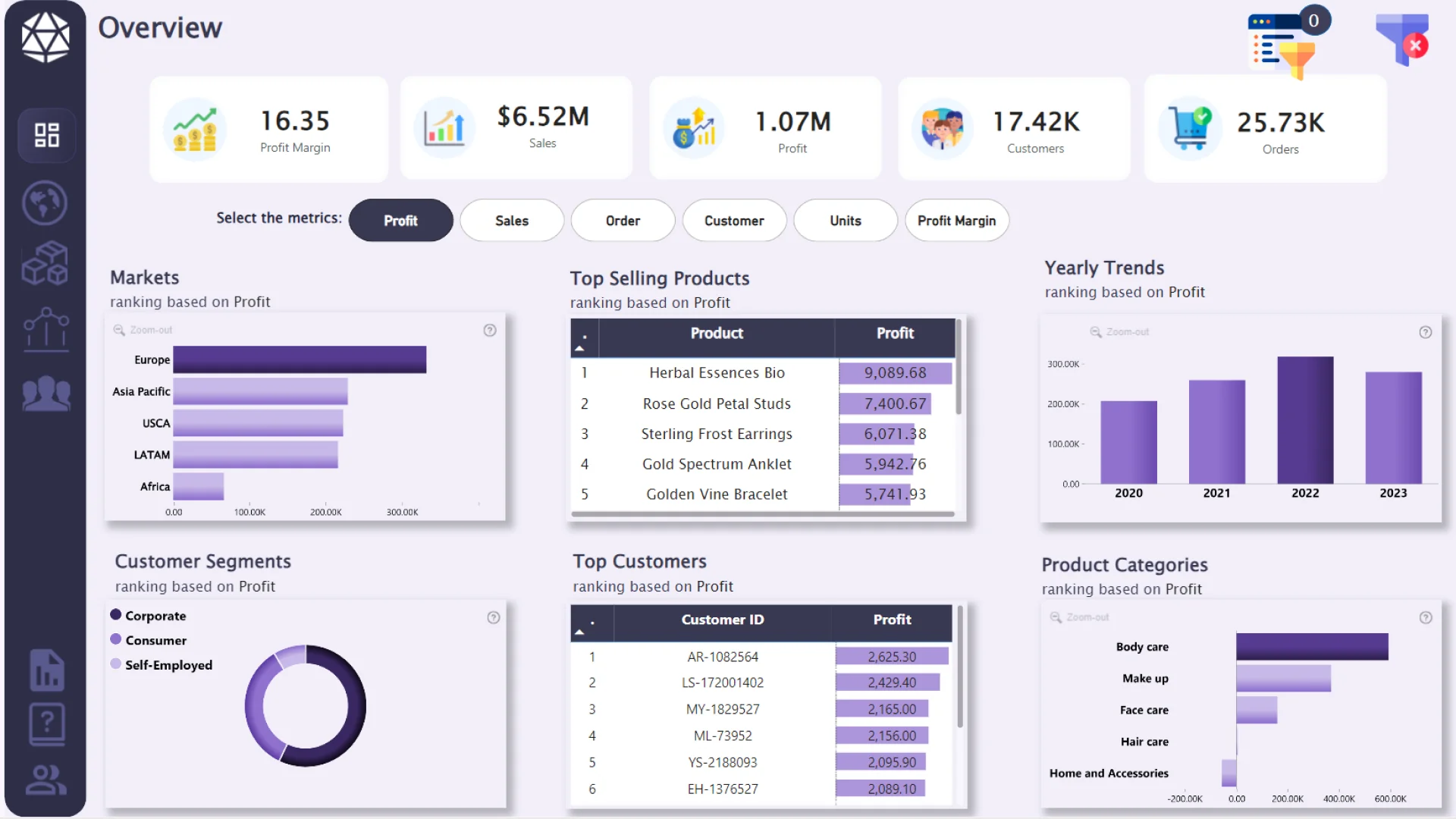Select the Order metric
The width and height of the screenshot is (1456, 819).
pos(623,221)
